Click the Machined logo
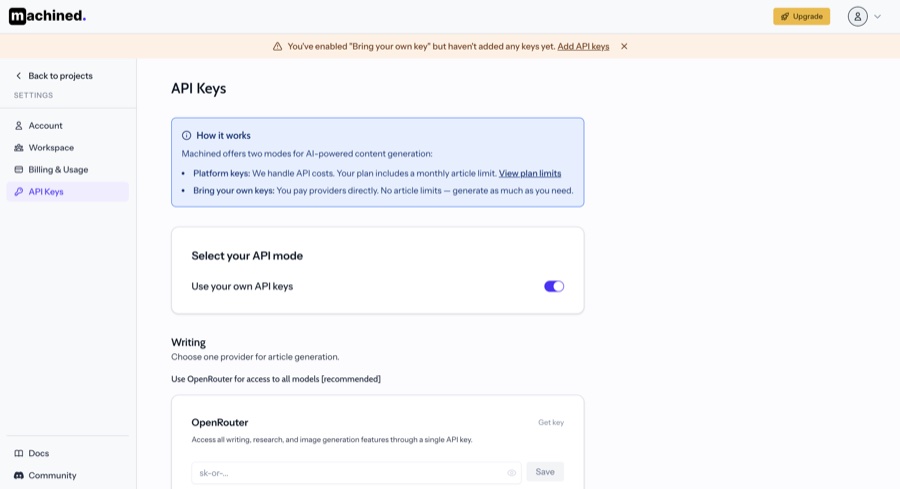The image size is (900, 489). tap(47, 16)
